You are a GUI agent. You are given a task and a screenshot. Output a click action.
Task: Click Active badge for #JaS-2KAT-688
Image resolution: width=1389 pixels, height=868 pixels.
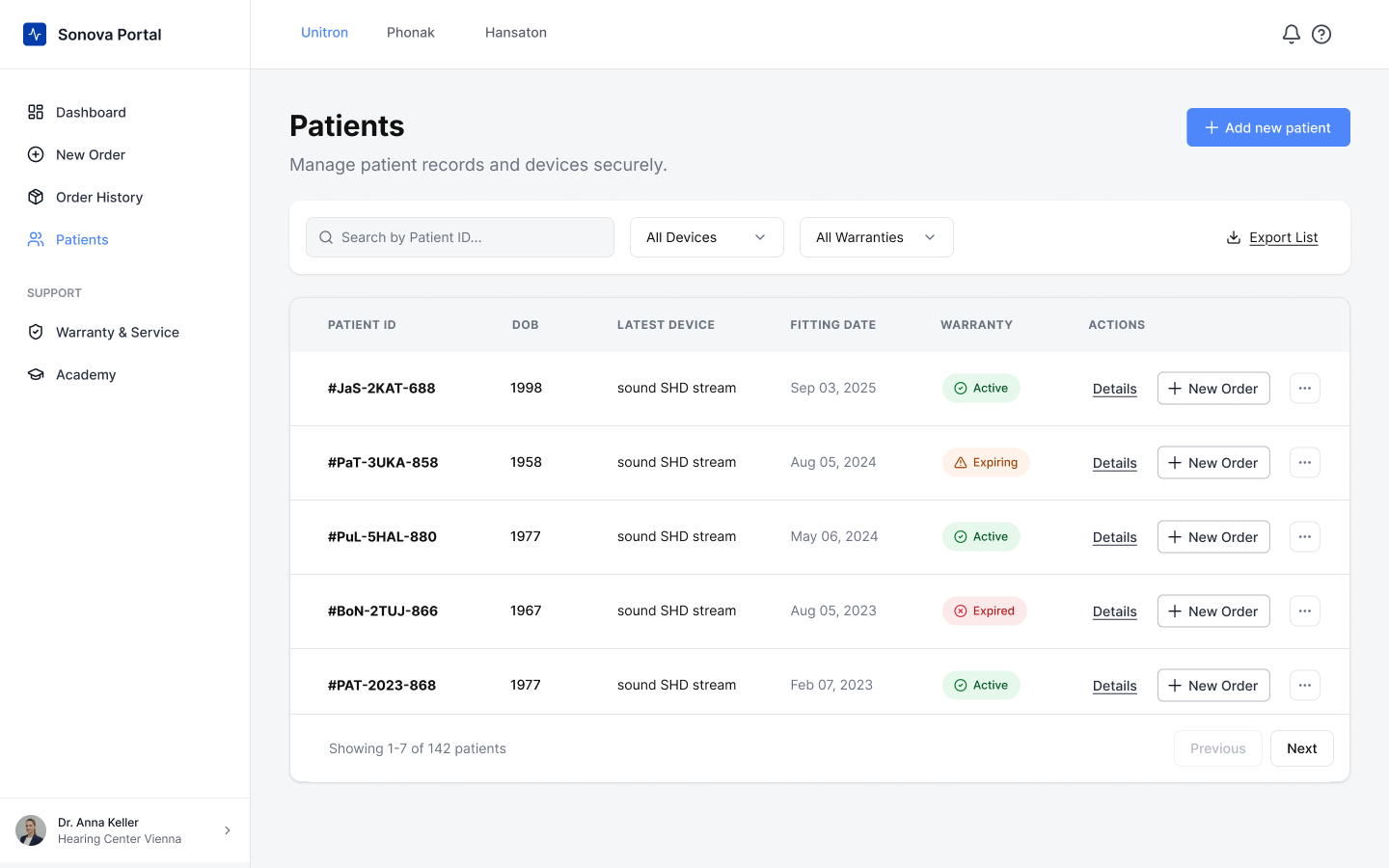(x=981, y=389)
